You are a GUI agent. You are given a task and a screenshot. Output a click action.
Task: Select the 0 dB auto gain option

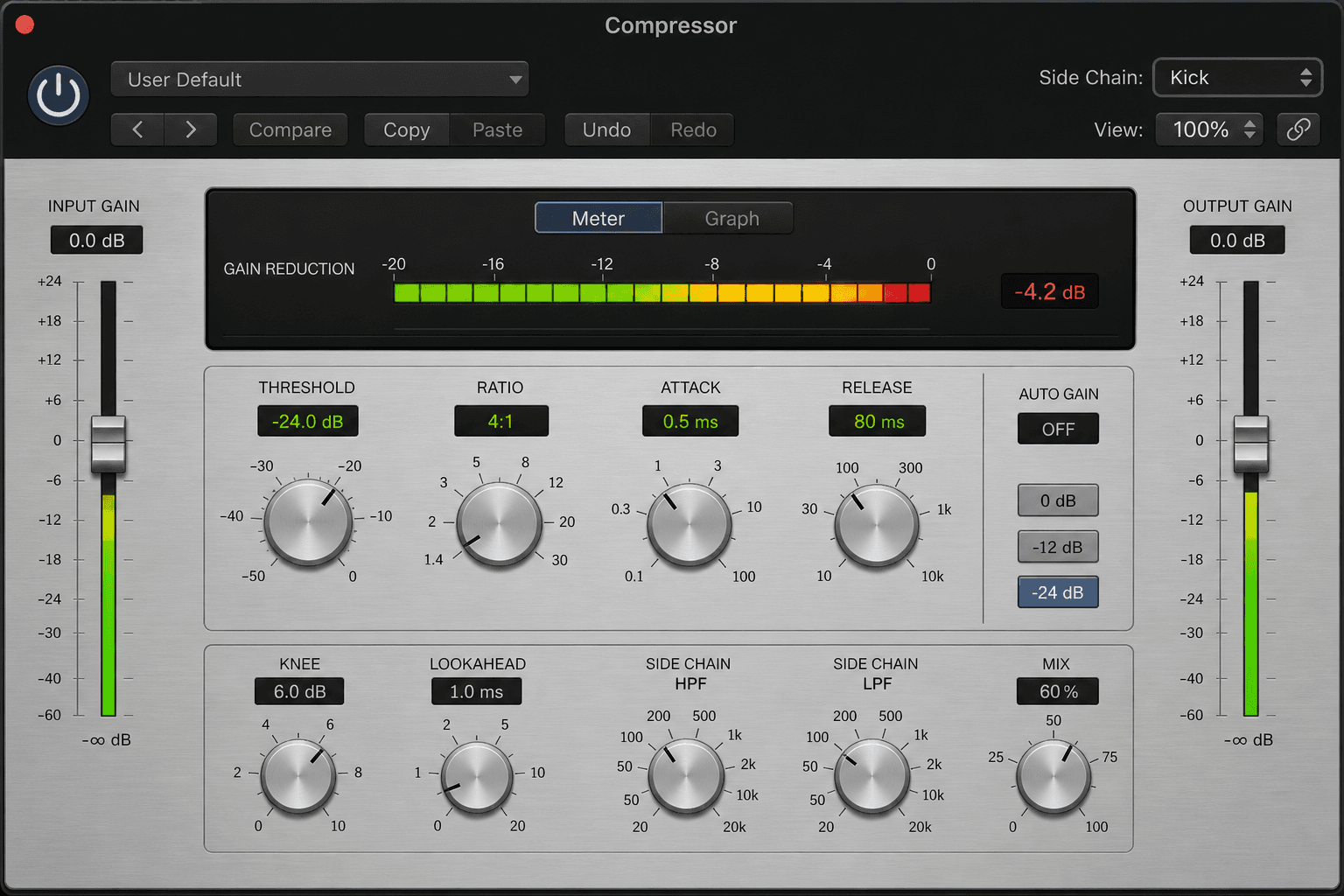coord(1058,500)
